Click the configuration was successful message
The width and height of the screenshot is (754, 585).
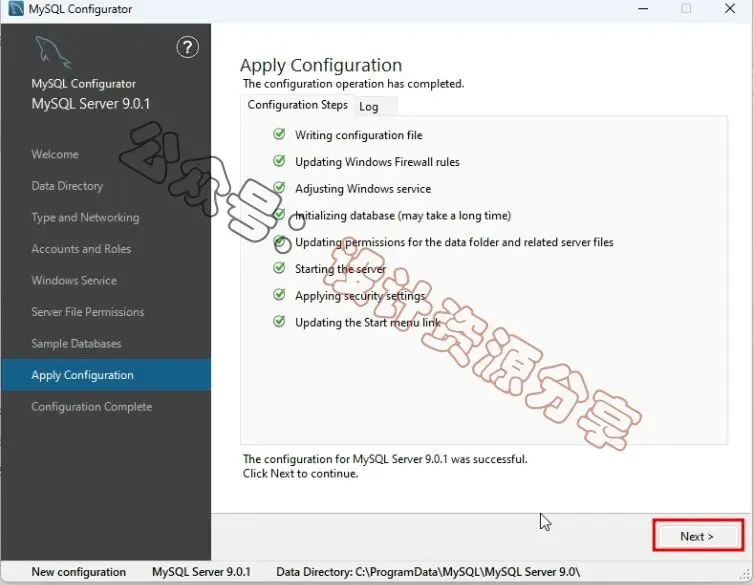[385, 460]
